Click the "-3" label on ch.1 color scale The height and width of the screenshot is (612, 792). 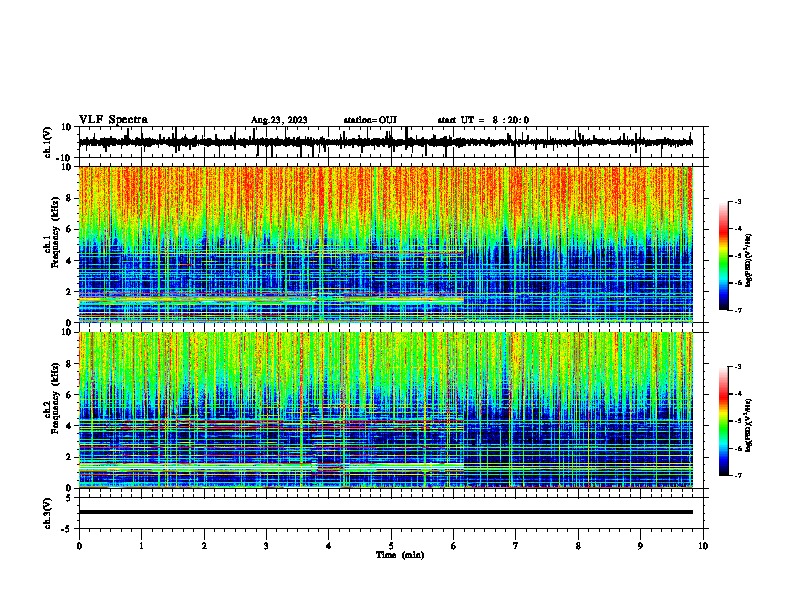point(738,201)
